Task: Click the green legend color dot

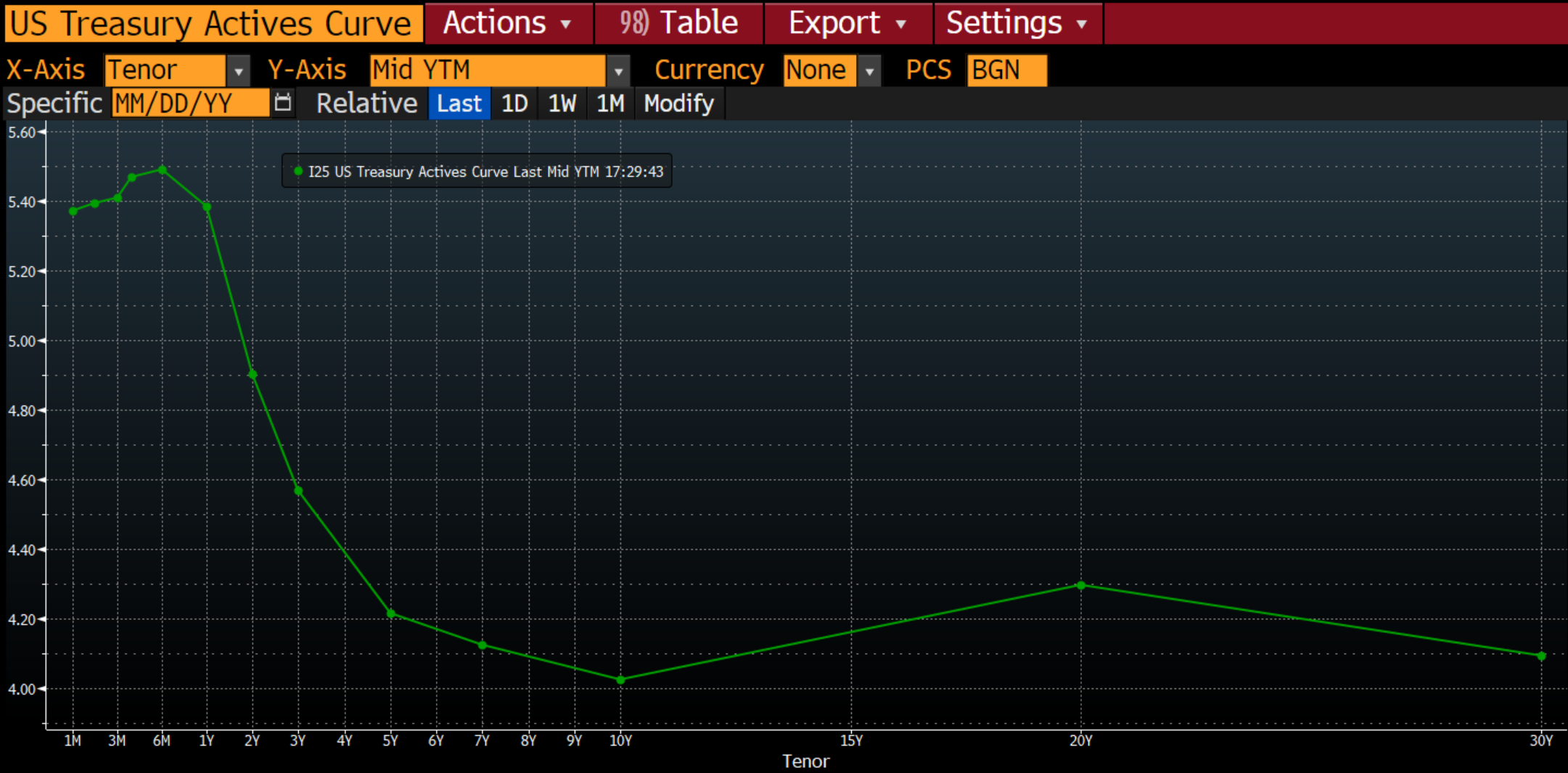Action: pos(297,171)
